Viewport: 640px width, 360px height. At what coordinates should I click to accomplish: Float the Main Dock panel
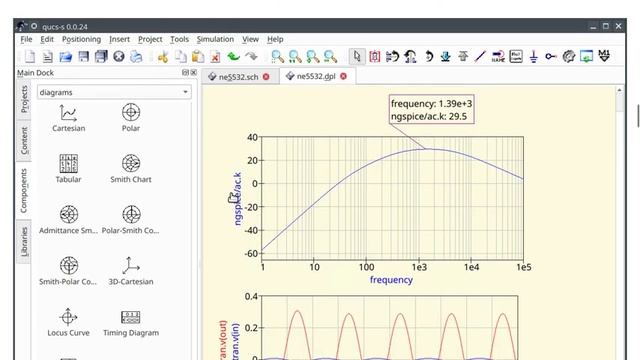coord(185,73)
